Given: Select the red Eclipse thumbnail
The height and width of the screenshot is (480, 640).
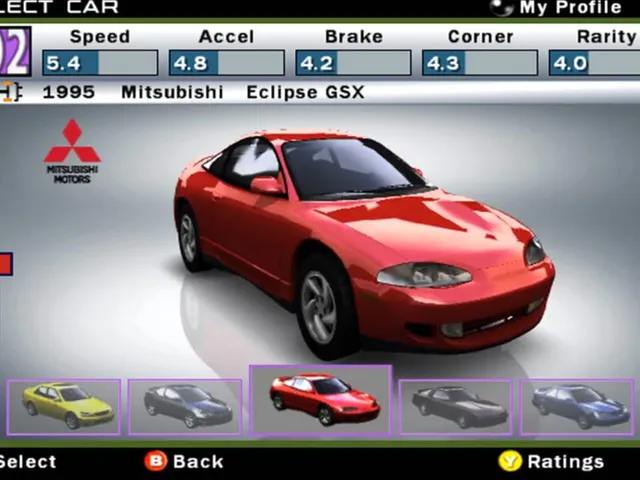Looking at the screenshot, I should tap(321, 400).
